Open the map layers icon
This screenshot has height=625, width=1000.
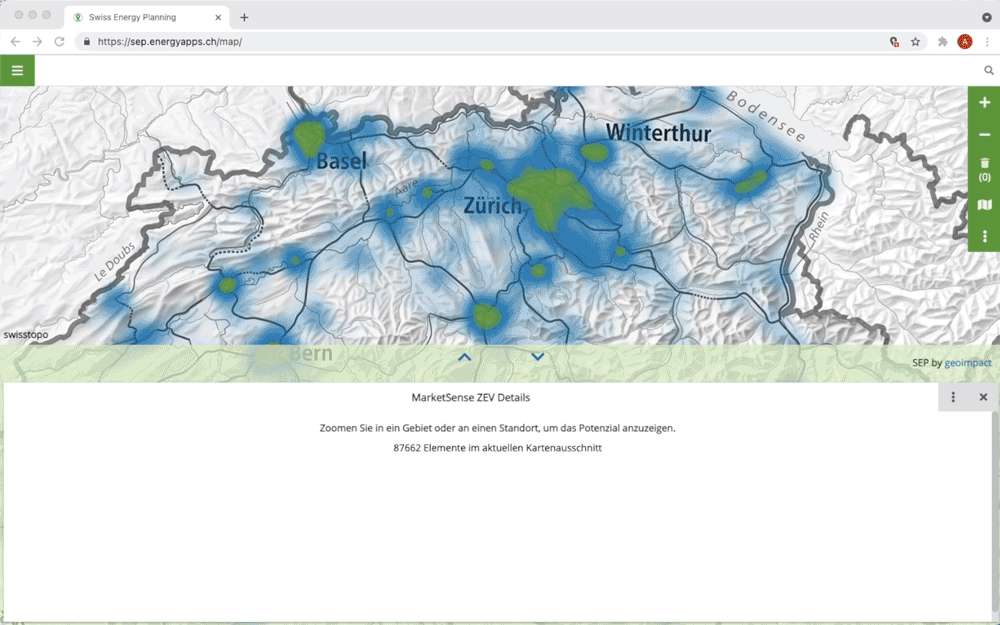984,205
